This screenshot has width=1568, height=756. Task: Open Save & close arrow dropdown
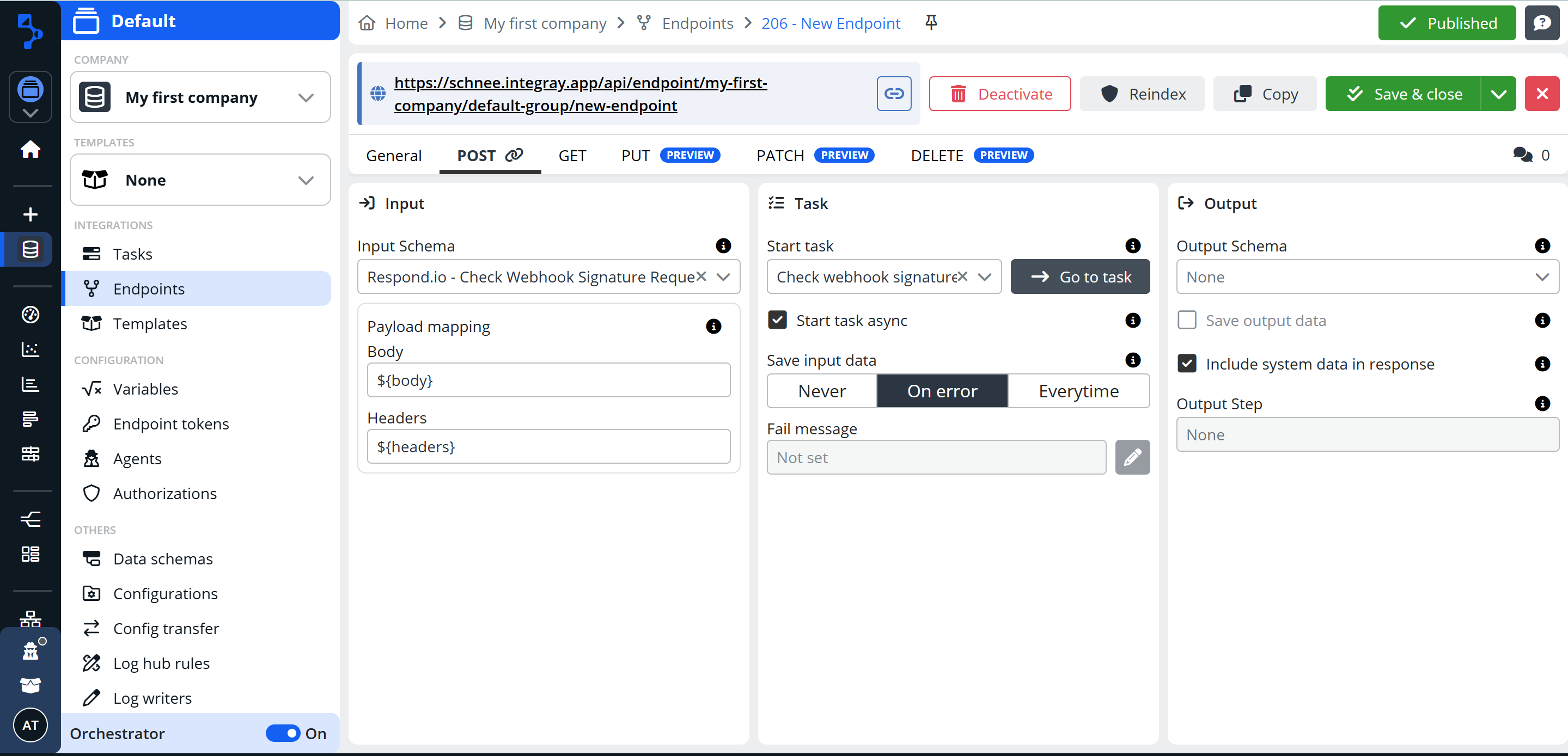point(1498,94)
